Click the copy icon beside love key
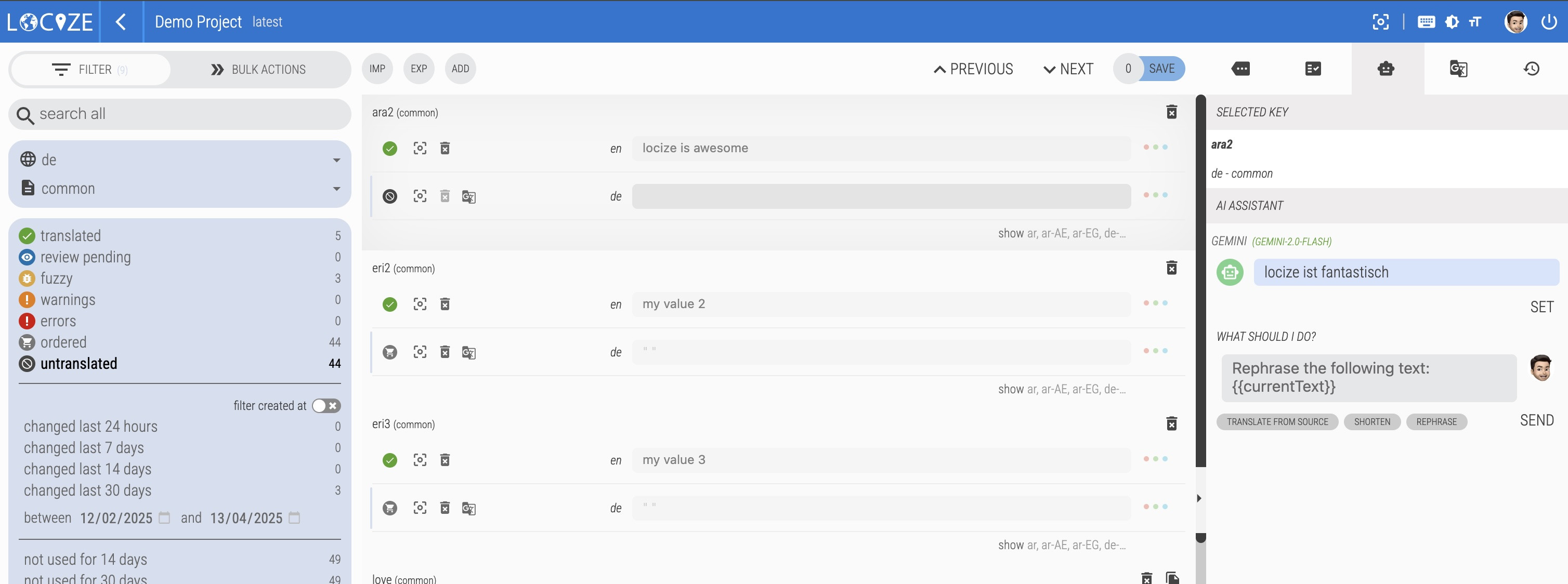Screen dimensions: 1568x584 (1172, 577)
